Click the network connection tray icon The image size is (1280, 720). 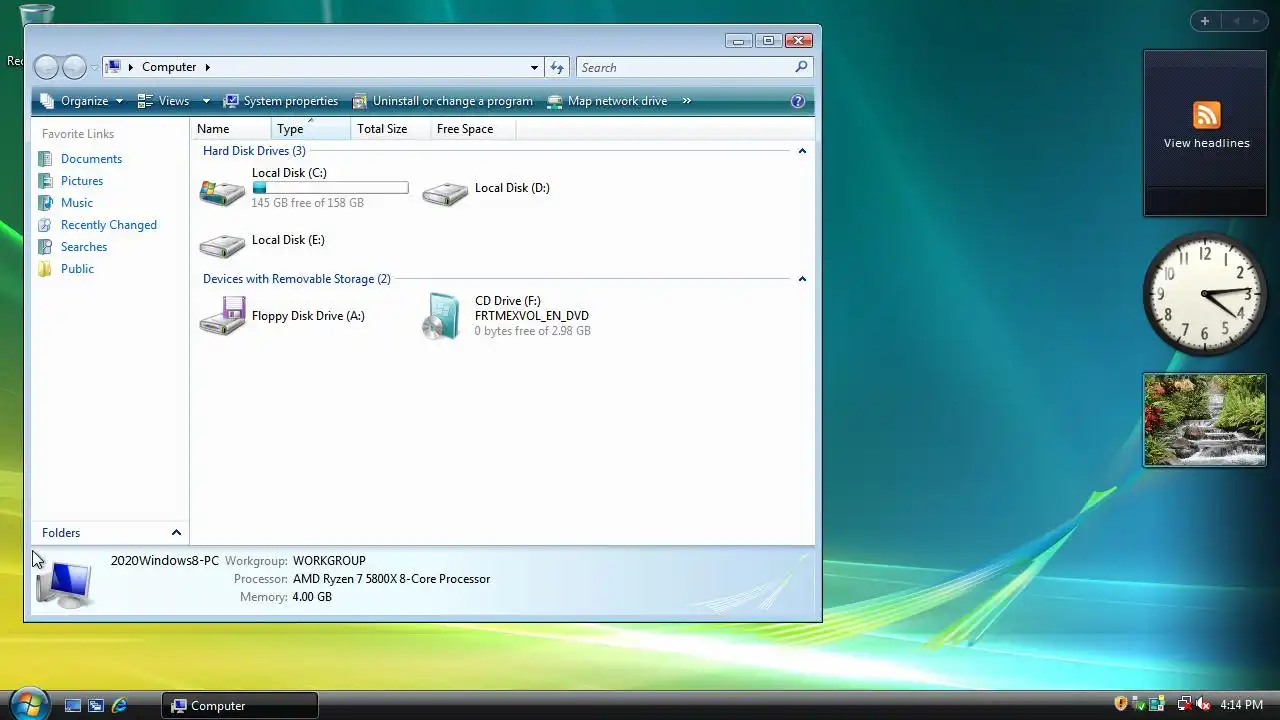[1185, 704]
